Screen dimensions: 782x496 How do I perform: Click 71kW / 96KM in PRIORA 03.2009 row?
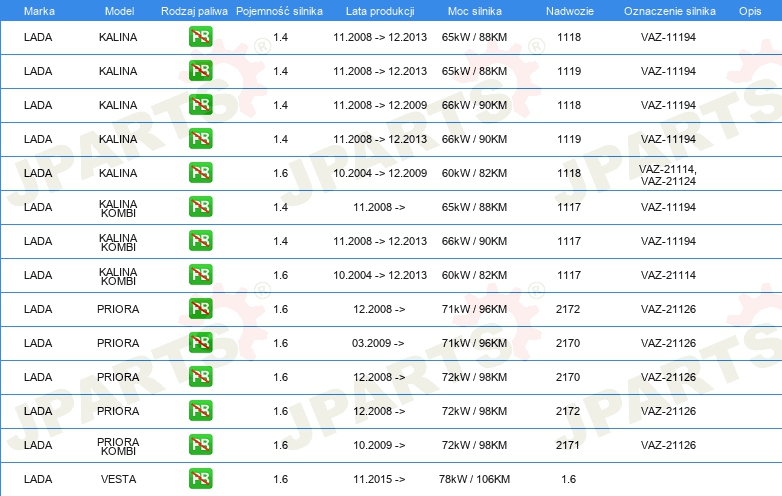474,343
